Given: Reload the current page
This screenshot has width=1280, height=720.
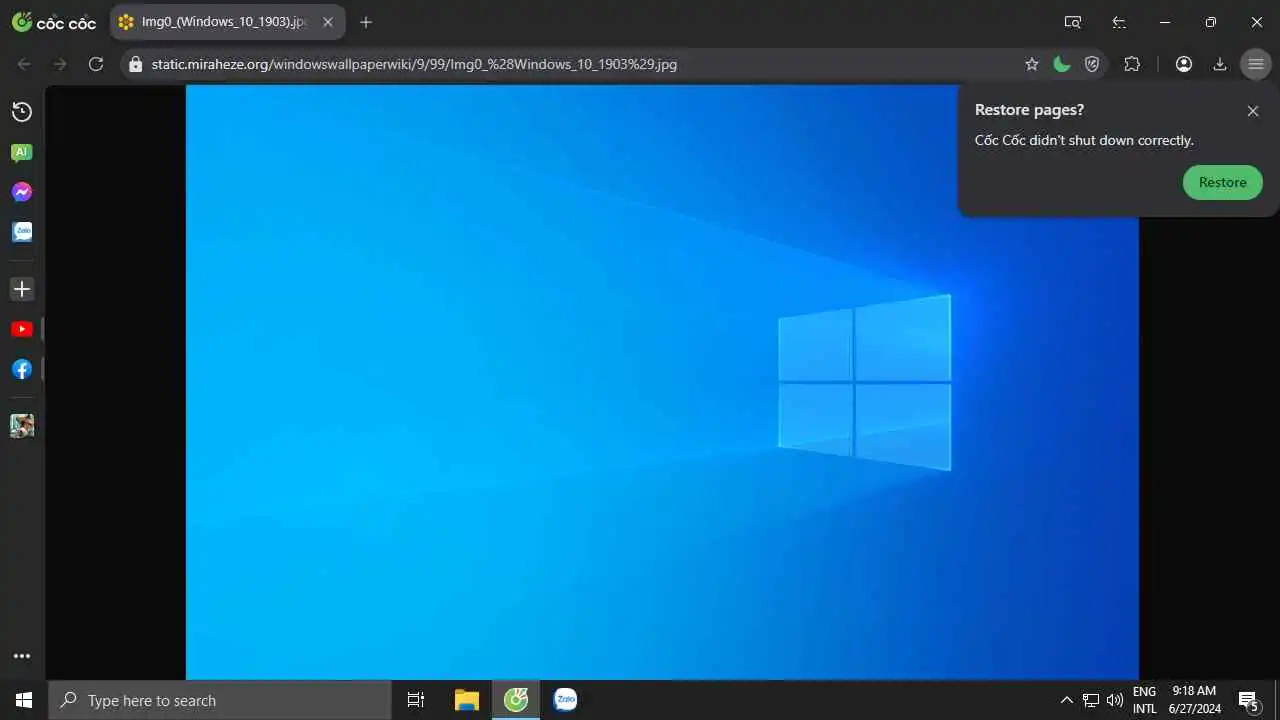Looking at the screenshot, I should click(96, 64).
